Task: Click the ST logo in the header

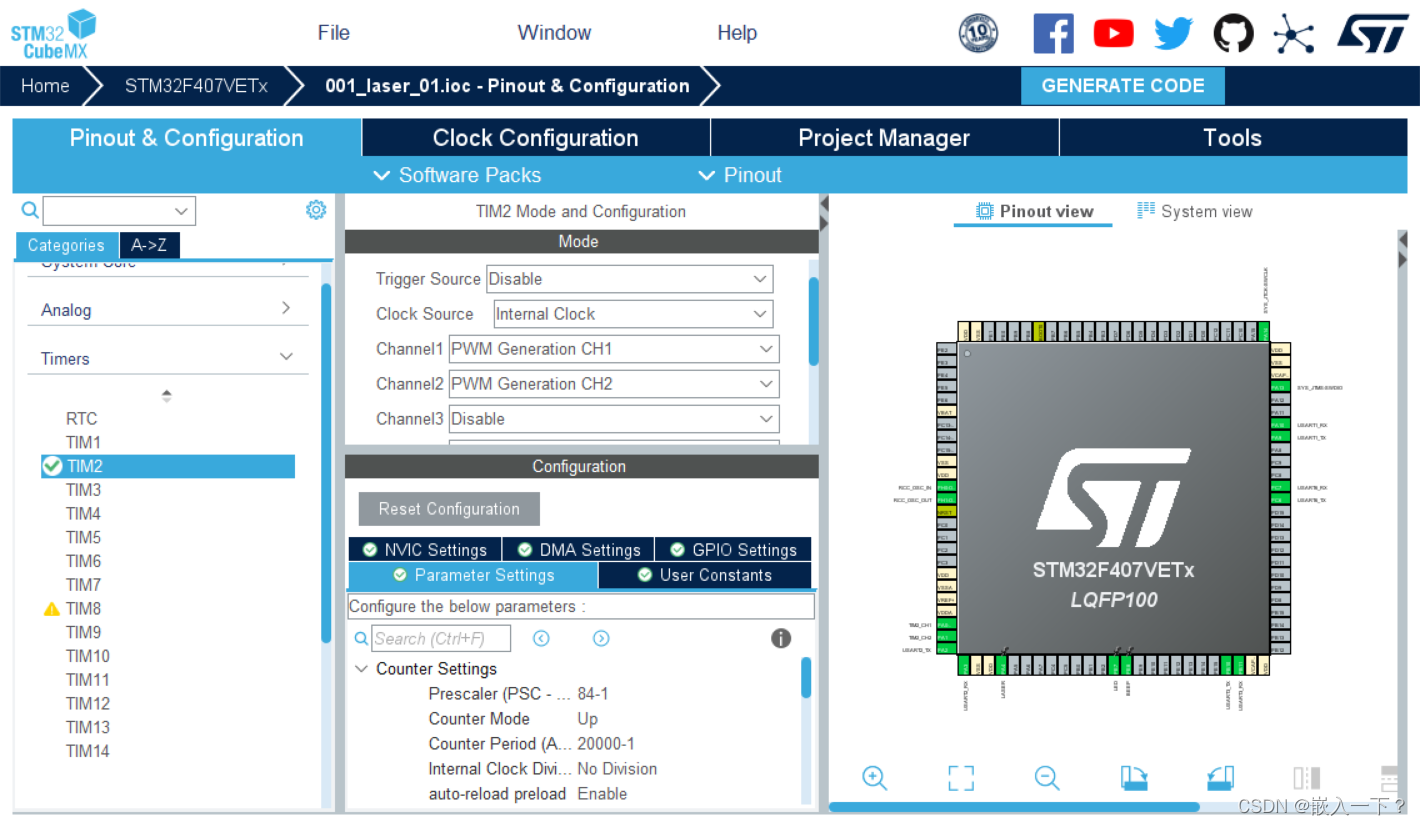Action: click(1373, 33)
